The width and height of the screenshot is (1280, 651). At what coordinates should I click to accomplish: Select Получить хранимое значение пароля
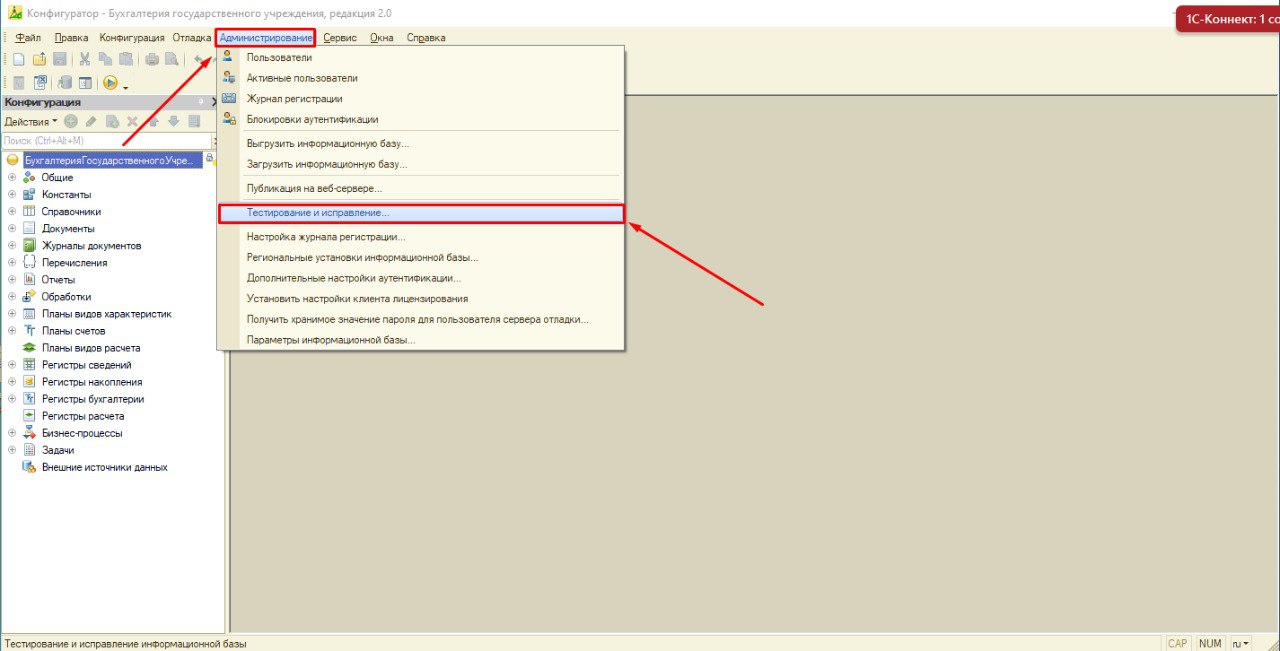click(420, 319)
